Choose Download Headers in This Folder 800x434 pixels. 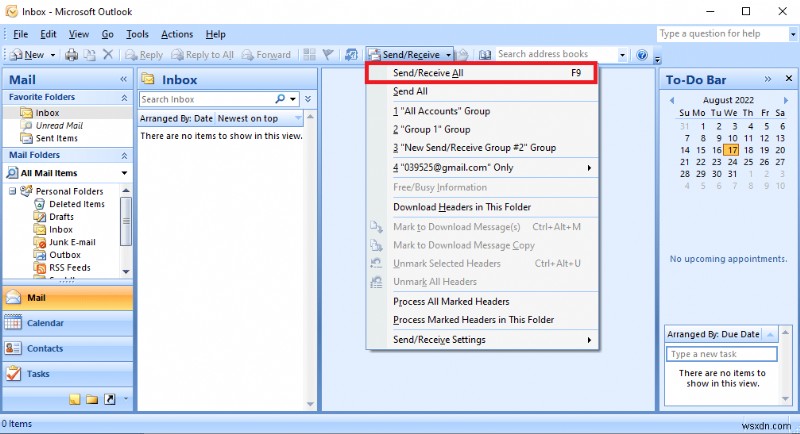[x=482, y=207]
